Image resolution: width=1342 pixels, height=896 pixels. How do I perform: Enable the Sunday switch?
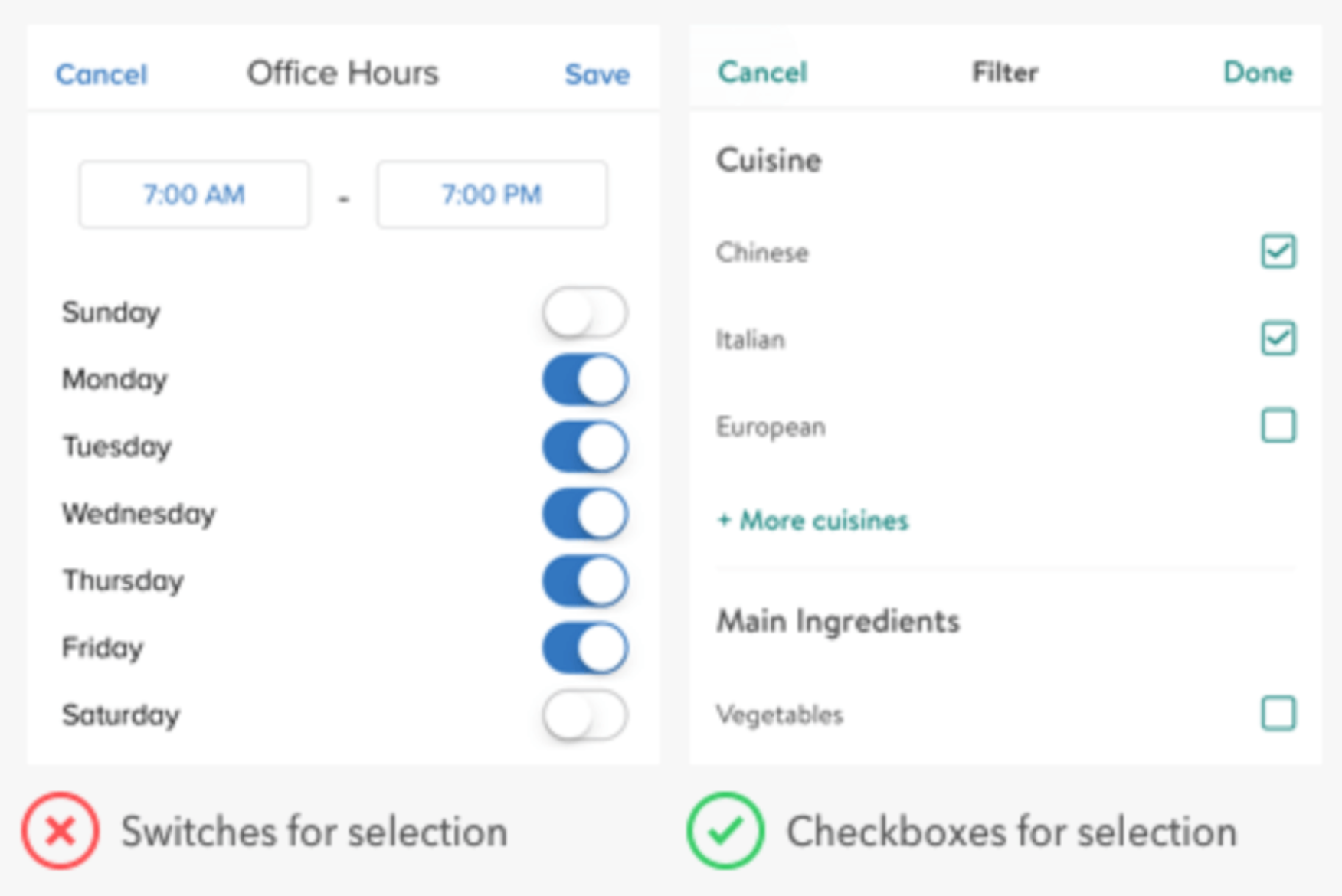pos(585,312)
